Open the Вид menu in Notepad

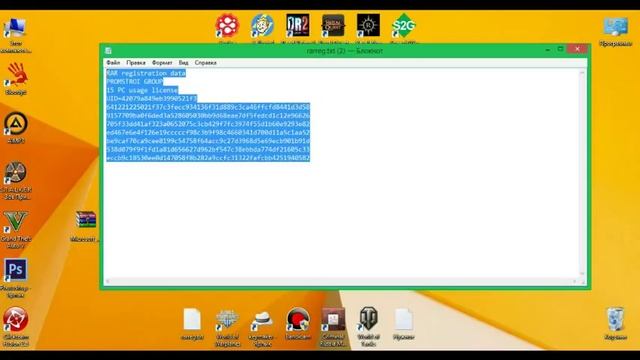tap(183, 63)
